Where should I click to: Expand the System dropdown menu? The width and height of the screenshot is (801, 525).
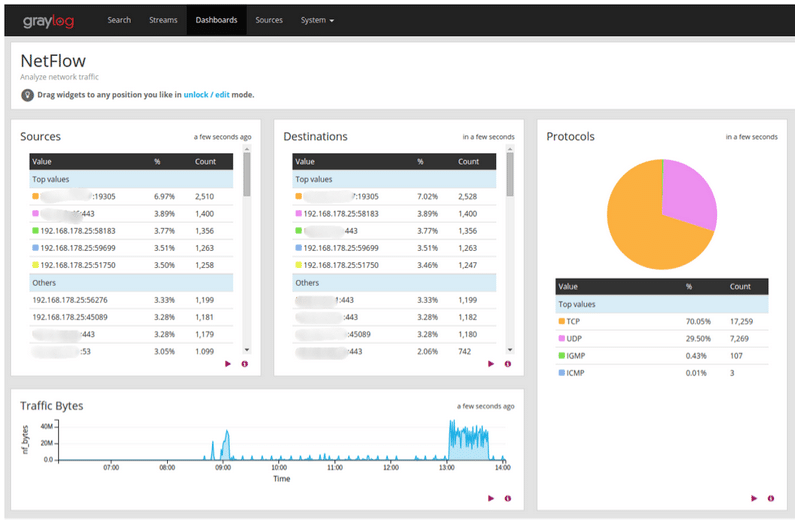(x=317, y=20)
